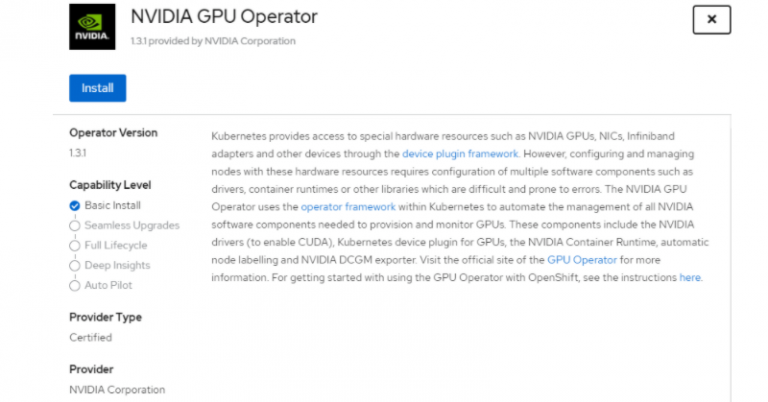The height and width of the screenshot is (402, 768).
Task: Click the Certified provider type value
Action: (91, 337)
